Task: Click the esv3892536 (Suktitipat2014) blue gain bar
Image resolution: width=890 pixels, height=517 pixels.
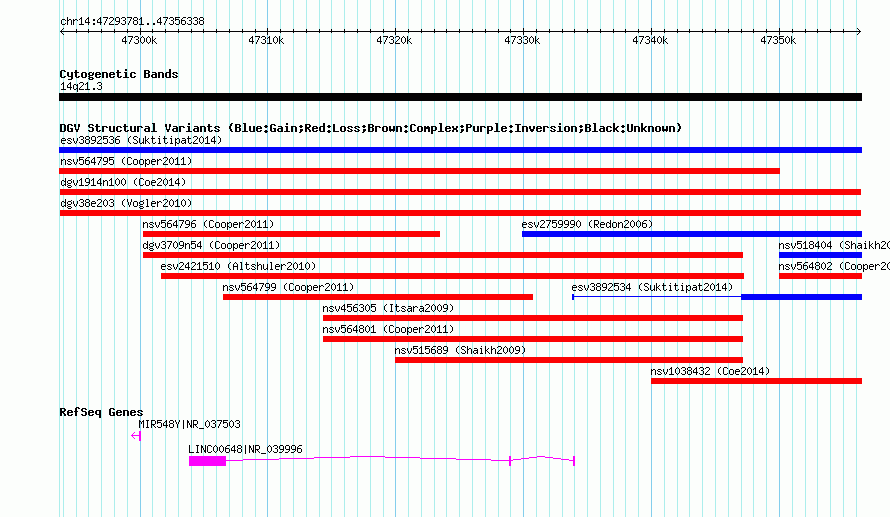Action: coord(460,150)
